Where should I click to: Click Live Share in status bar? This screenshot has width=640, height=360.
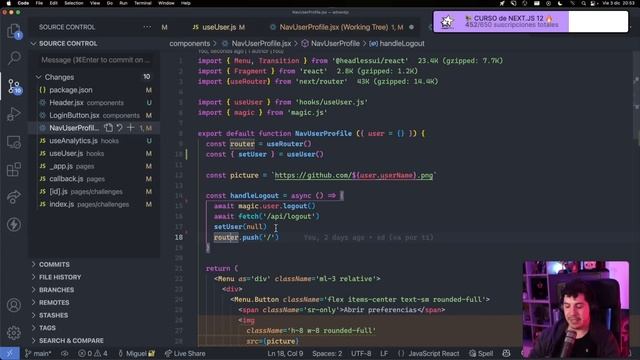coord(185,353)
